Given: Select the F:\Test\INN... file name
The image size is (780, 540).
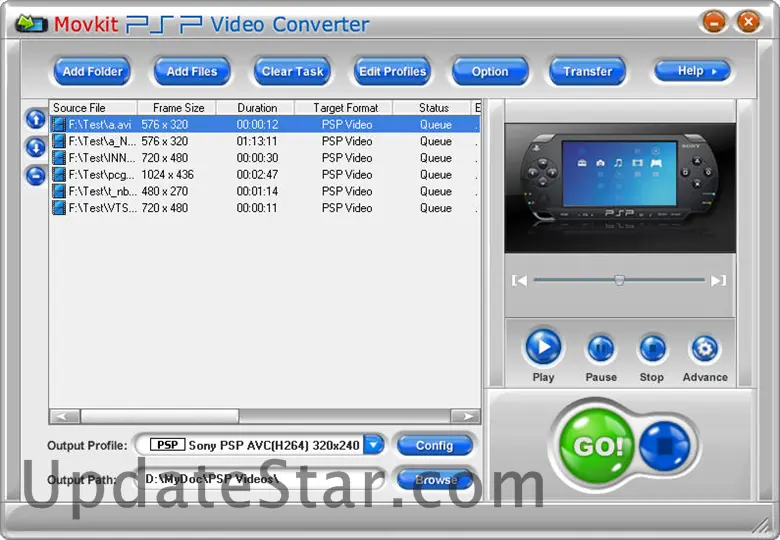Looking at the screenshot, I should [102, 158].
